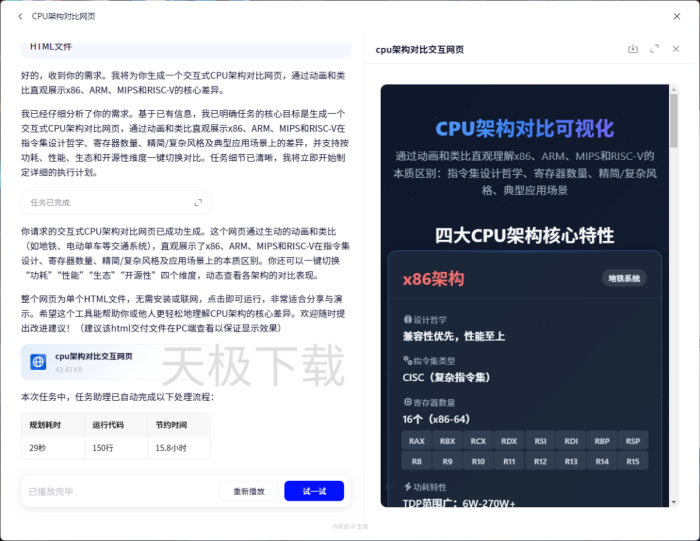
Task: Select the R13 register chip
Action: click(571, 461)
